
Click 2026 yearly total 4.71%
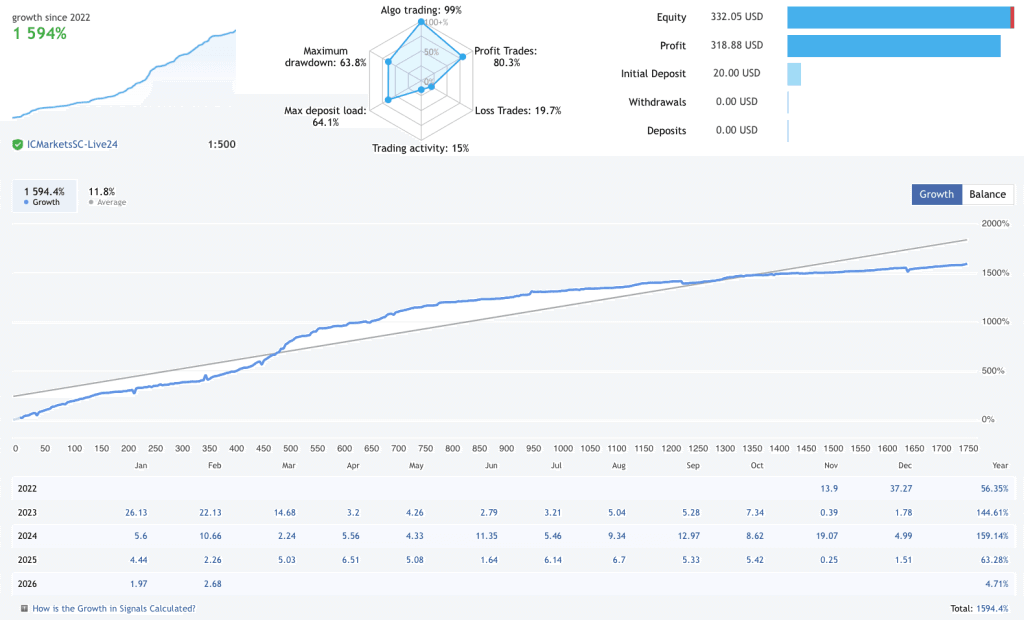997,584
